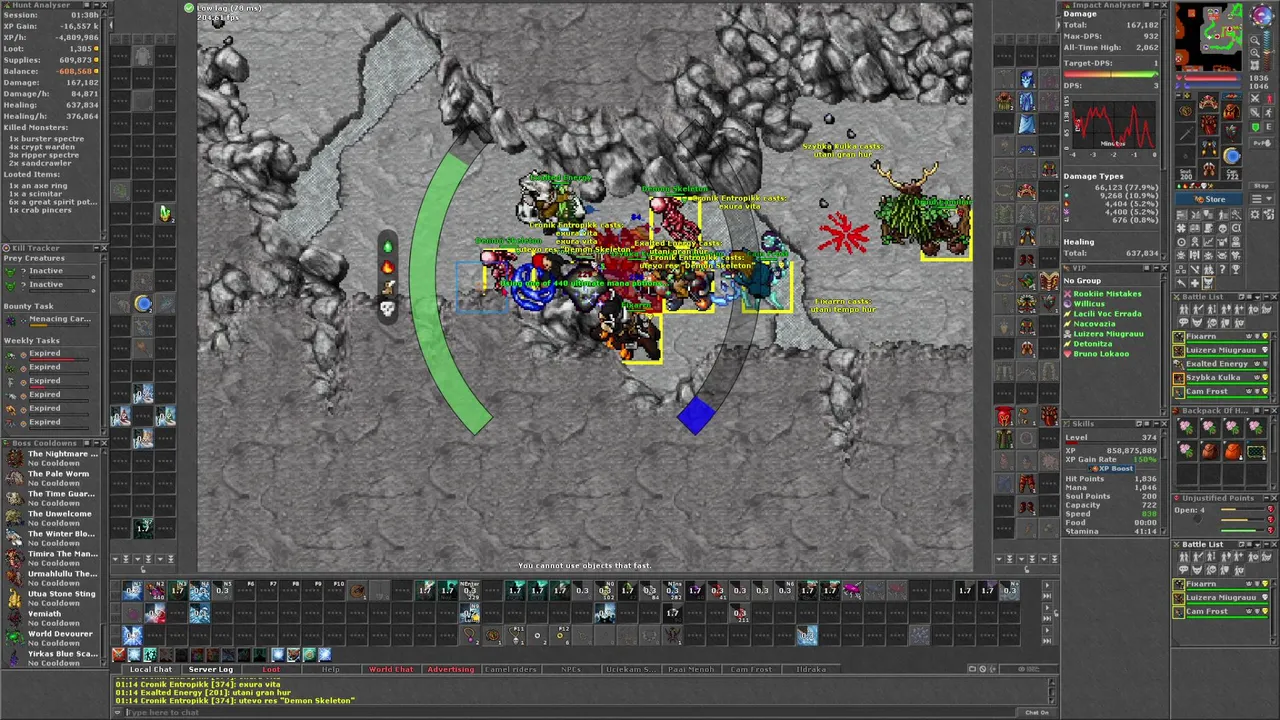Image resolution: width=1280 pixels, height=720 pixels.
Task: Click the line chart analytics widget icon
Action: 1208,242
